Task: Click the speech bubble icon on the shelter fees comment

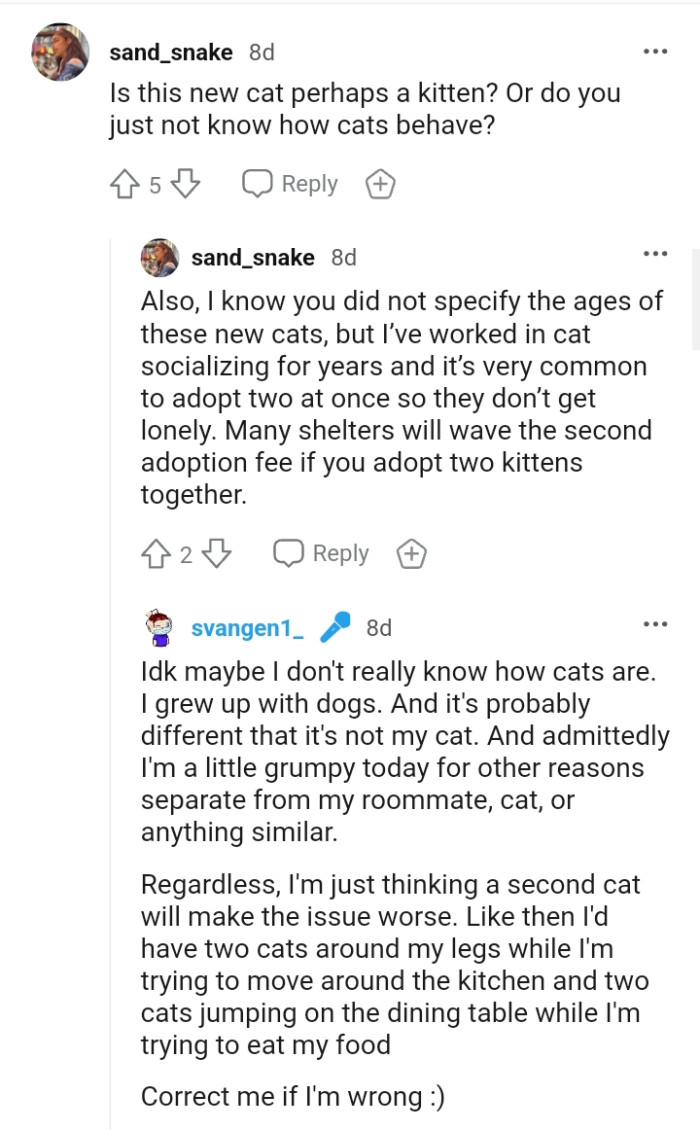Action: 288,552
